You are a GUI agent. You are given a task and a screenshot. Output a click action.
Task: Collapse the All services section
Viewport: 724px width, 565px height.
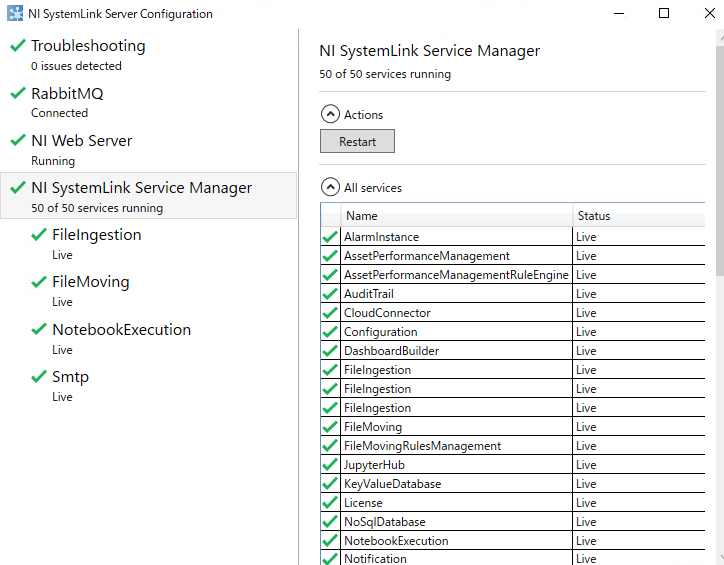pyautogui.click(x=330, y=187)
